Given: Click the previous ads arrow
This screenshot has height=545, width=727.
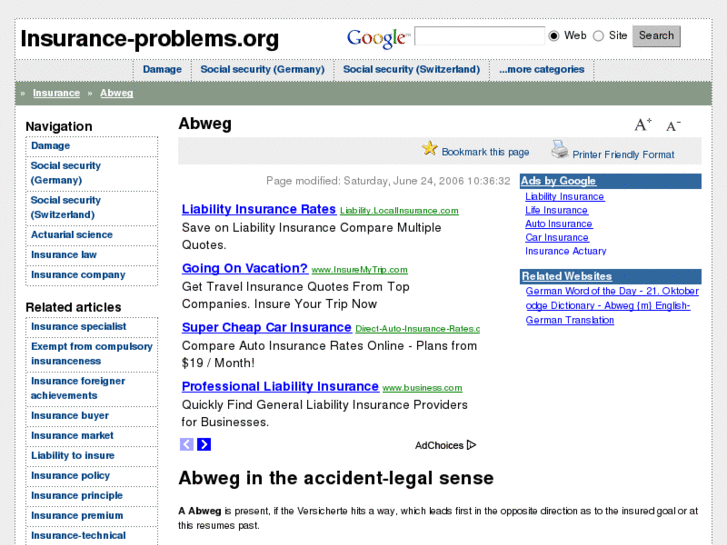Looking at the screenshot, I should [x=186, y=444].
